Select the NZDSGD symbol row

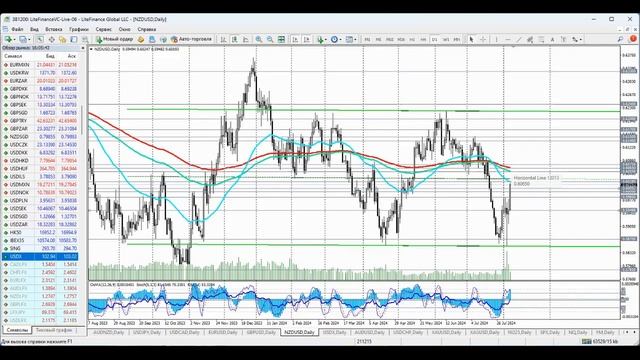pyautogui.click(x=40, y=137)
